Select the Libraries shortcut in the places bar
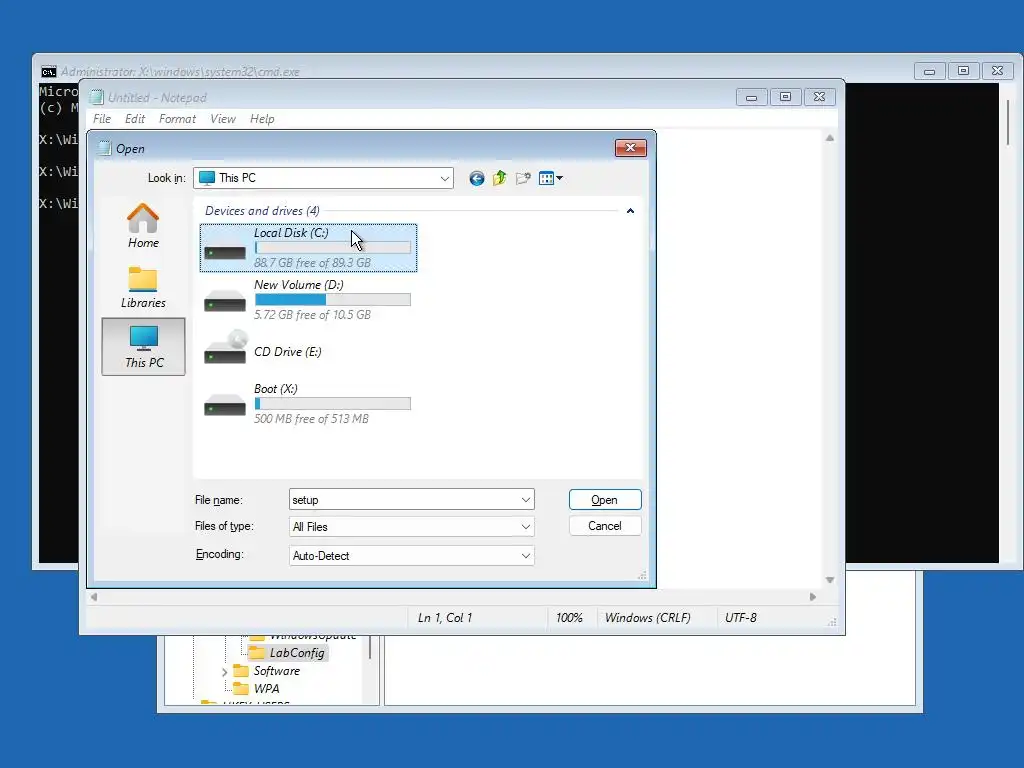The width and height of the screenshot is (1024, 768). click(x=143, y=287)
